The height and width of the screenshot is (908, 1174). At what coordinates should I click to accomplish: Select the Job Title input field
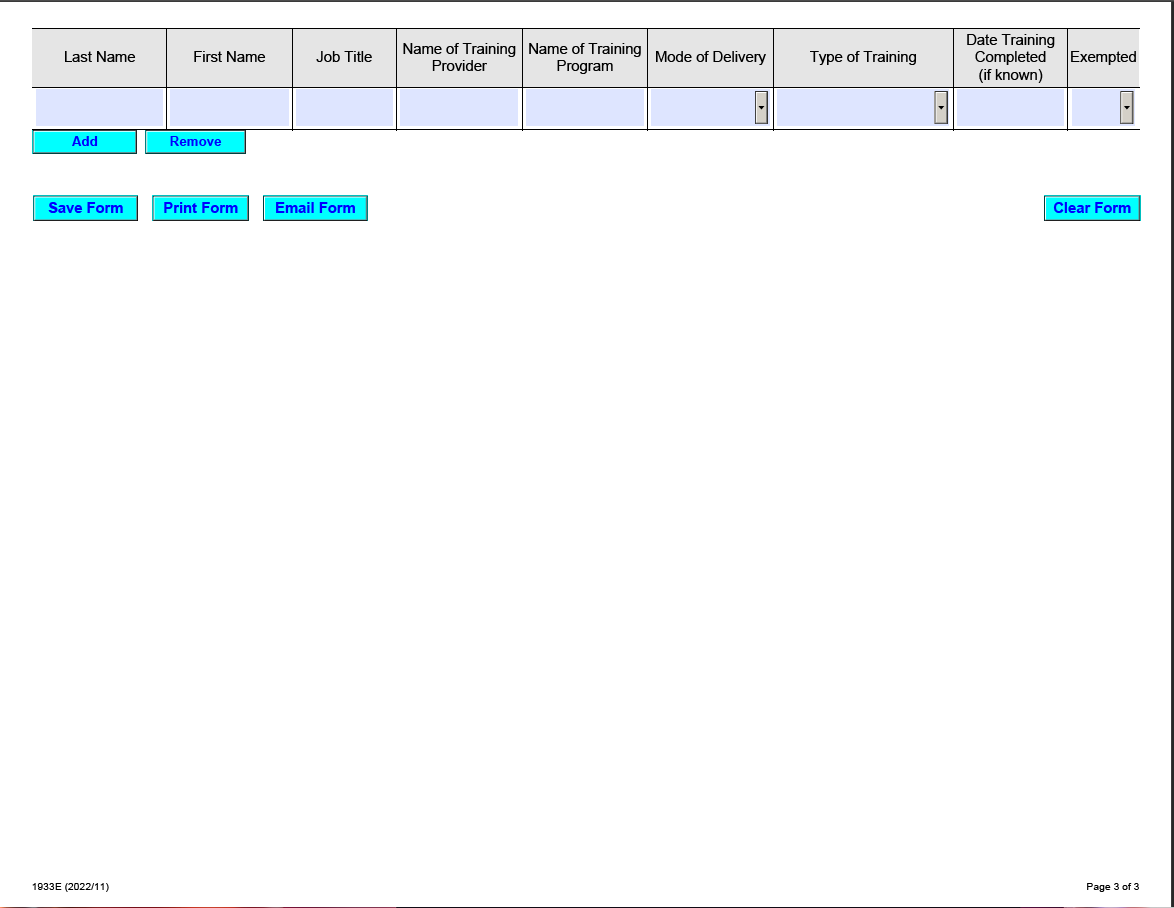coord(344,106)
